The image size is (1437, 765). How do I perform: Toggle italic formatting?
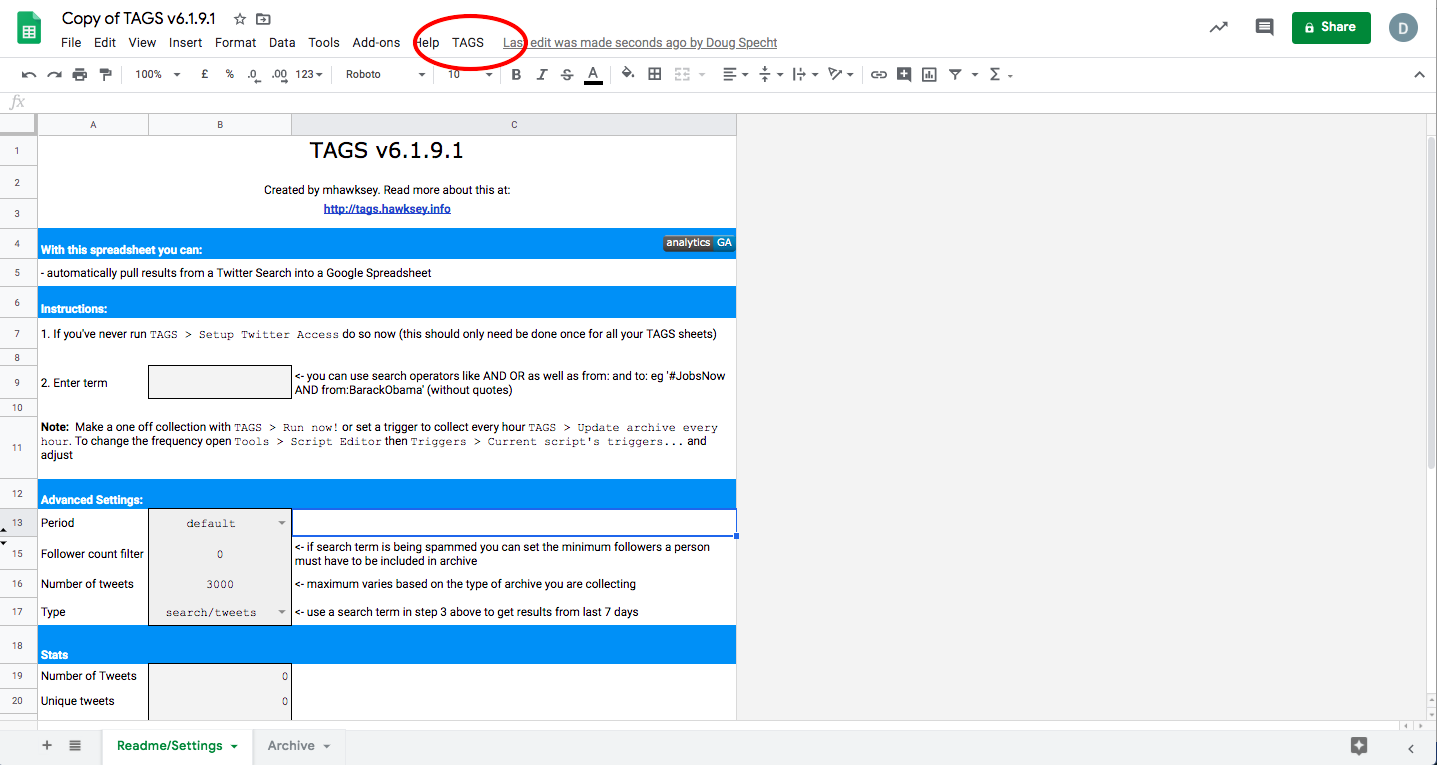tap(542, 75)
